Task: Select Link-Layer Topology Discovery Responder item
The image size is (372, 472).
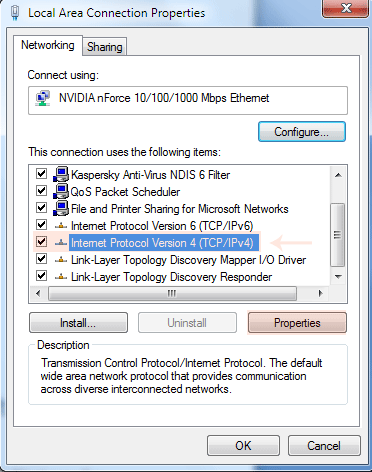Action: [x=171, y=277]
